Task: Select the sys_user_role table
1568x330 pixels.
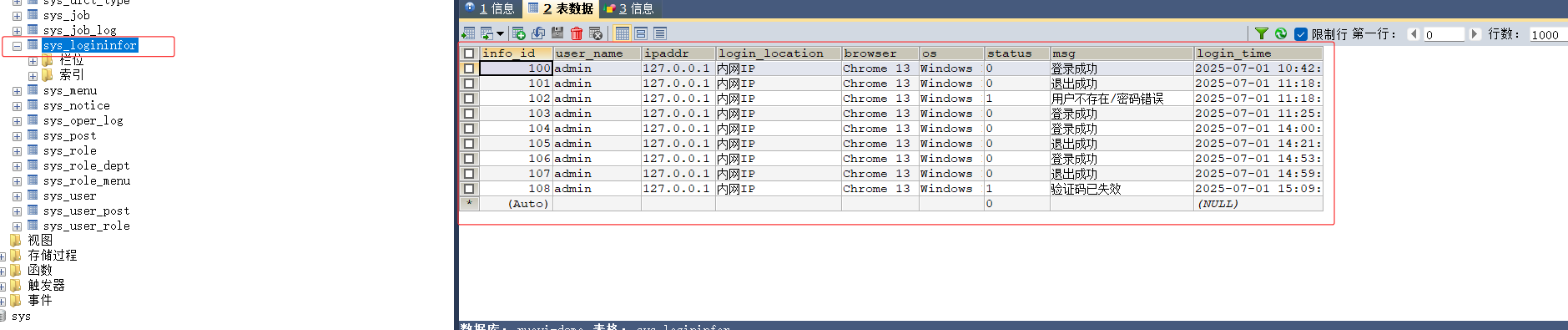Action: (x=87, y=226)
